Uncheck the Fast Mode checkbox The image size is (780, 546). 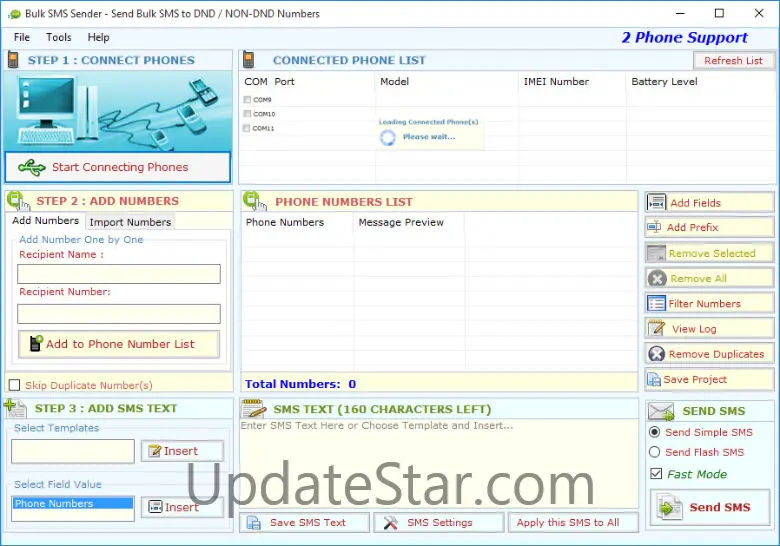click(x=656, y=474)
